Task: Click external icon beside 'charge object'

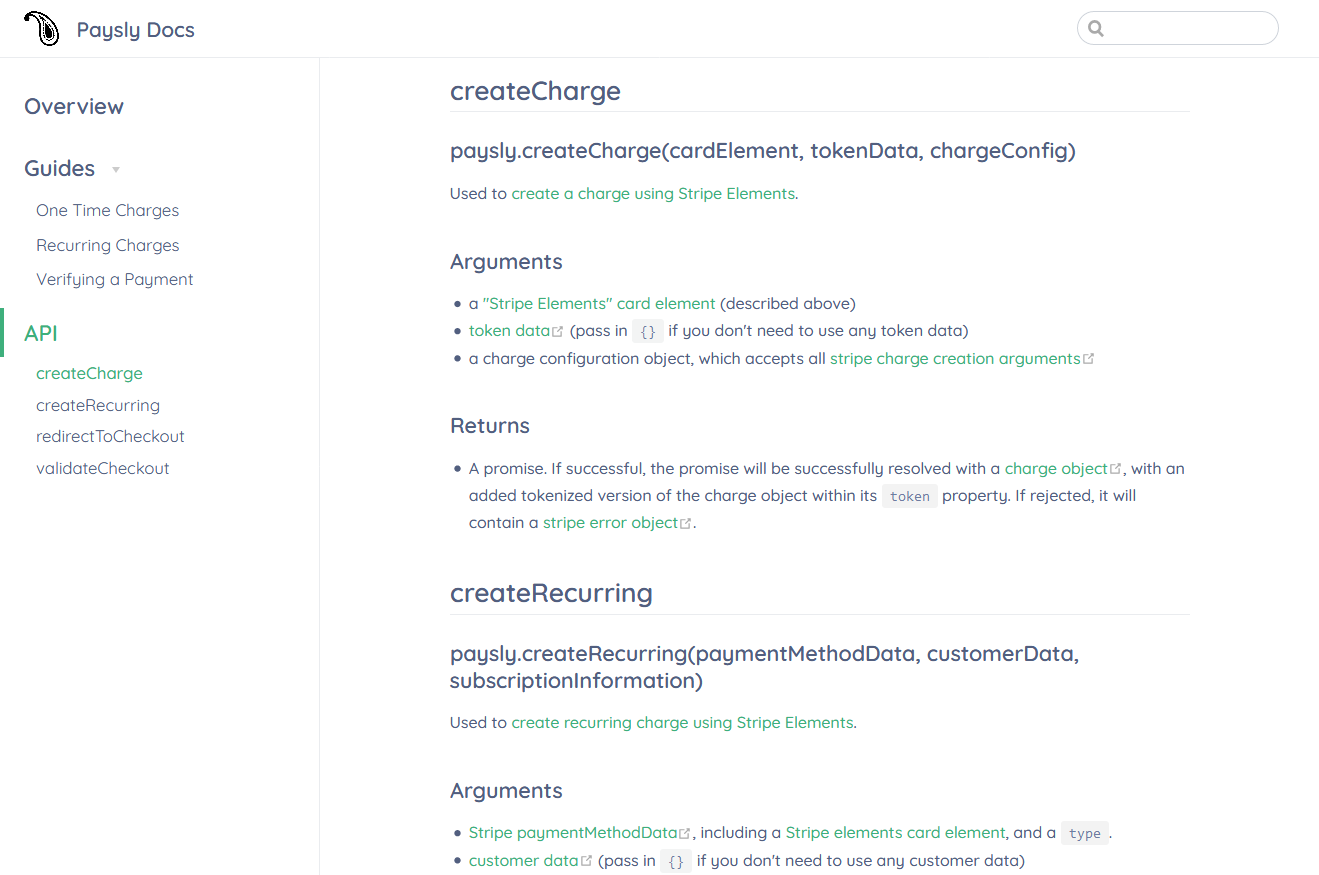Action: coord(1116,469)
